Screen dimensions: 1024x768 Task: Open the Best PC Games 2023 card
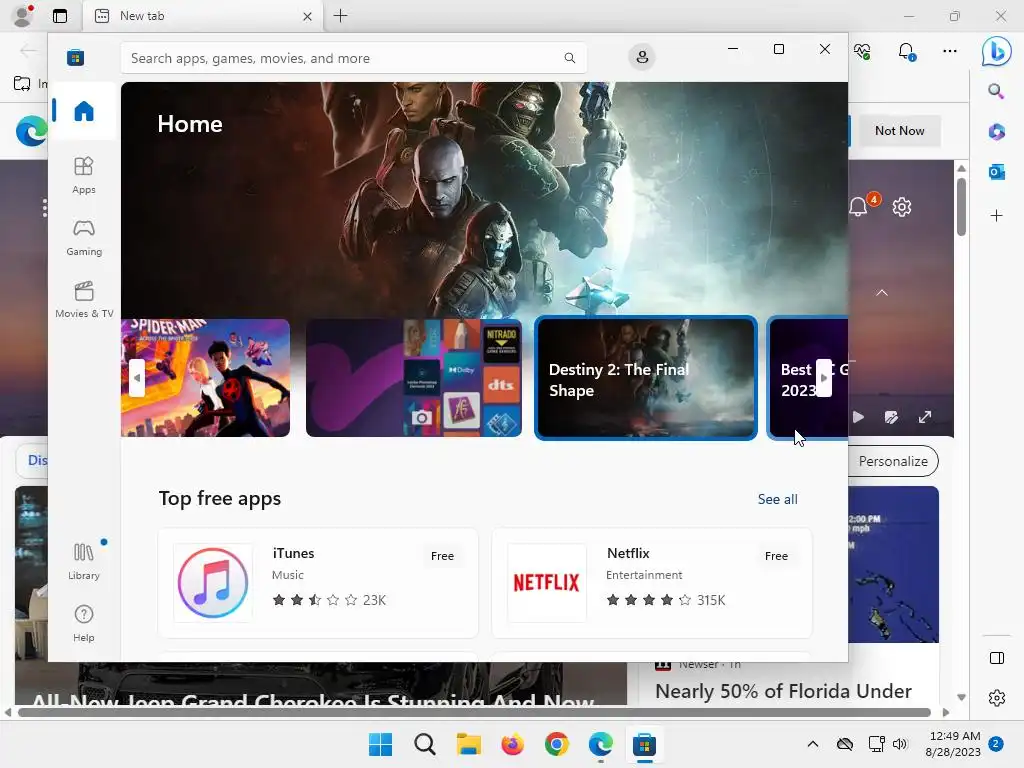point(808,377)
